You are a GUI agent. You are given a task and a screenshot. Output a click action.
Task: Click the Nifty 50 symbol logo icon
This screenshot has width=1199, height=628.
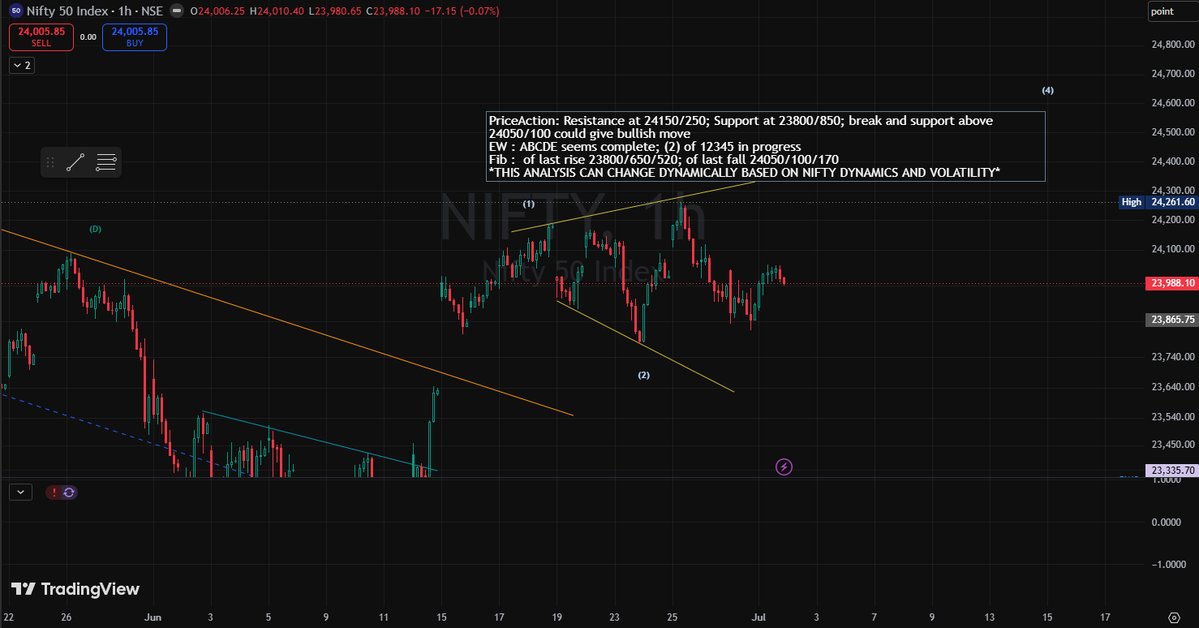pyautogui.click(x=16, y=11)
